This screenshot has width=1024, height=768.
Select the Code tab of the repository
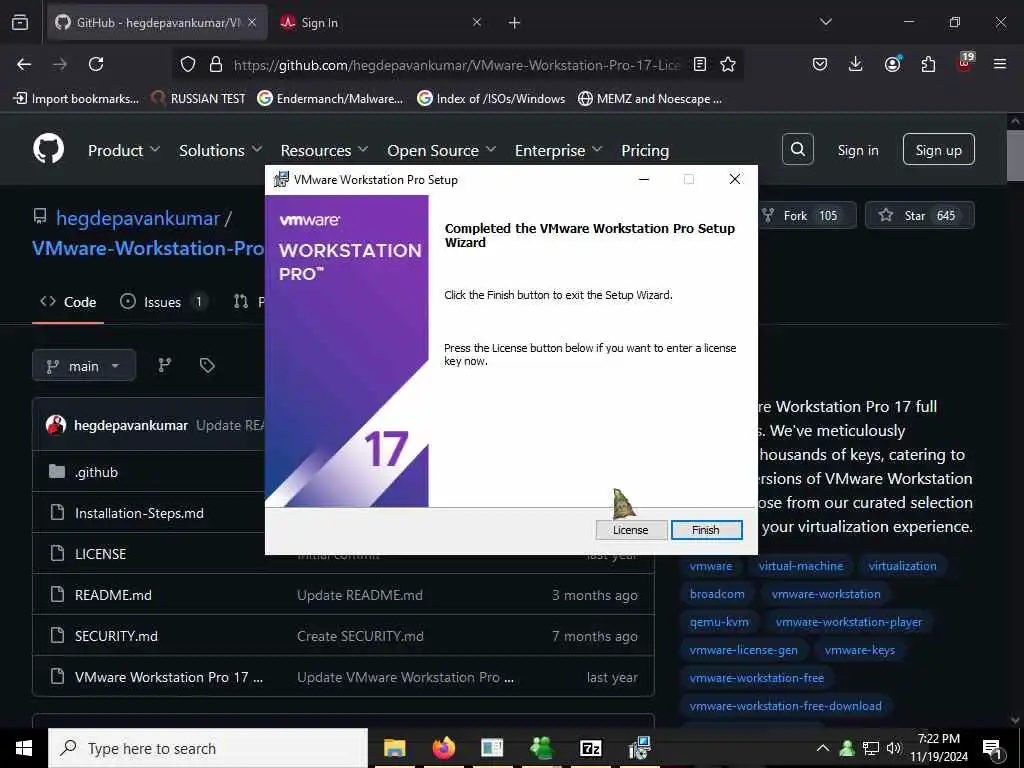[x=68, y=302]
